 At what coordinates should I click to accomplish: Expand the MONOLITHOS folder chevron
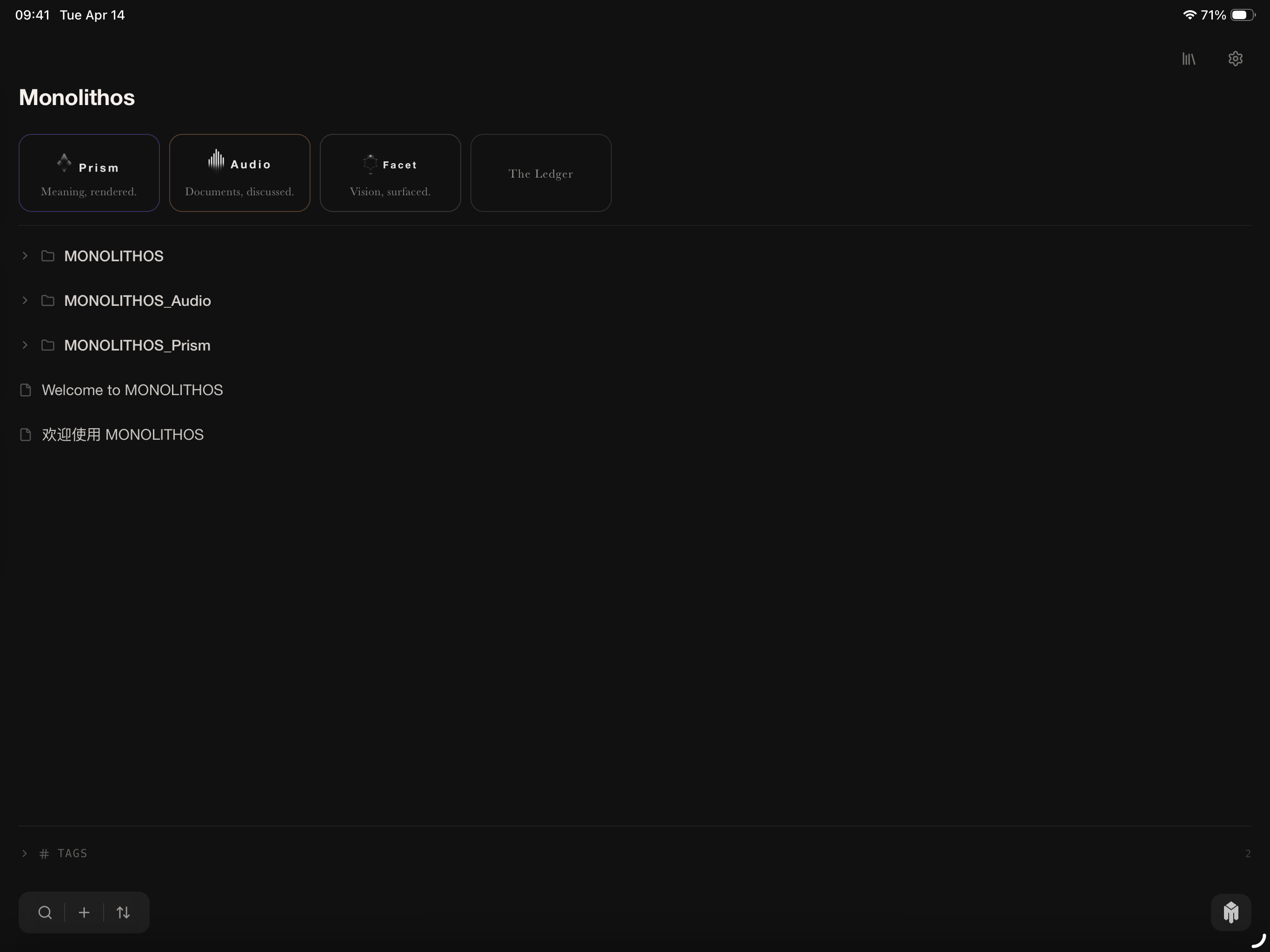25,256
